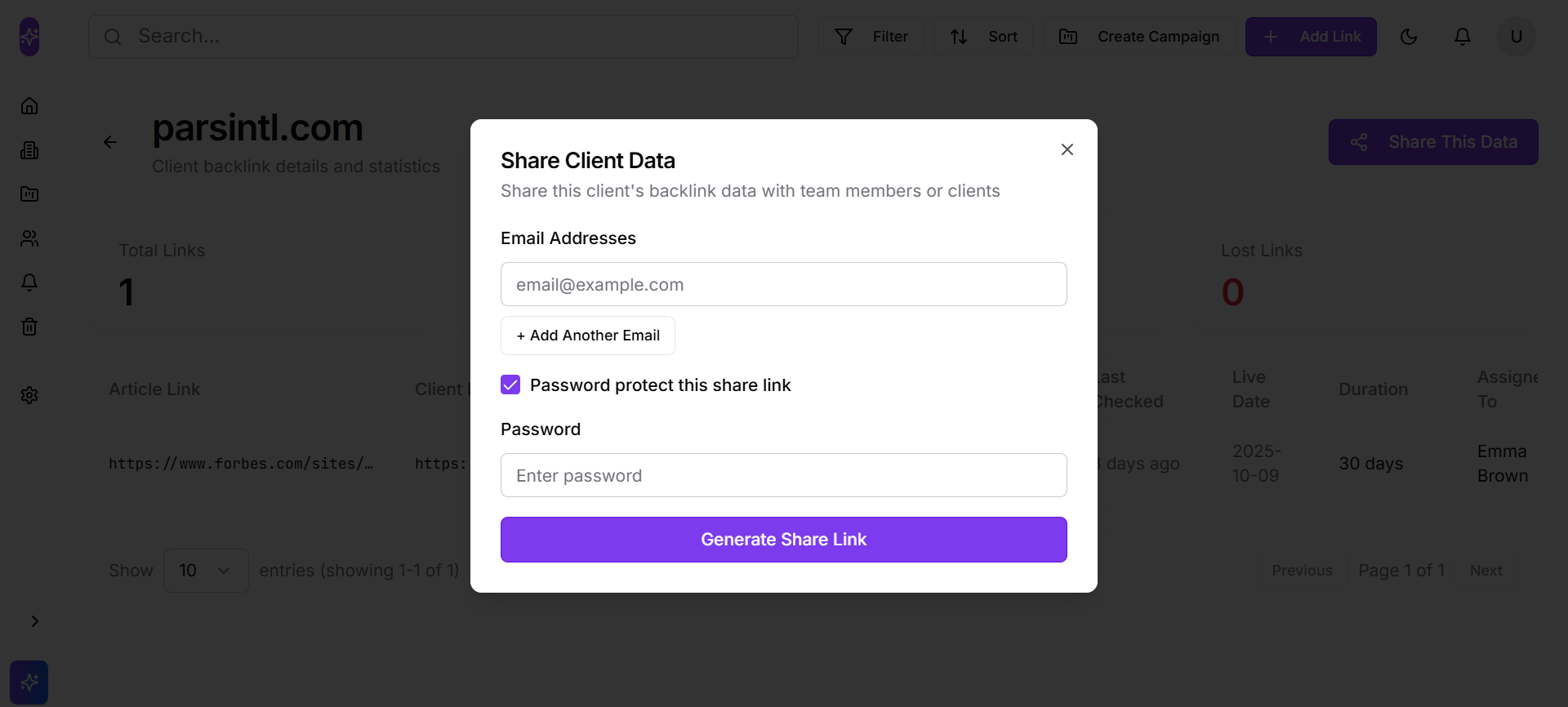1568x707 pixels.
Task: Click the sparkle AI icon at bottom left
Action: 29,683
